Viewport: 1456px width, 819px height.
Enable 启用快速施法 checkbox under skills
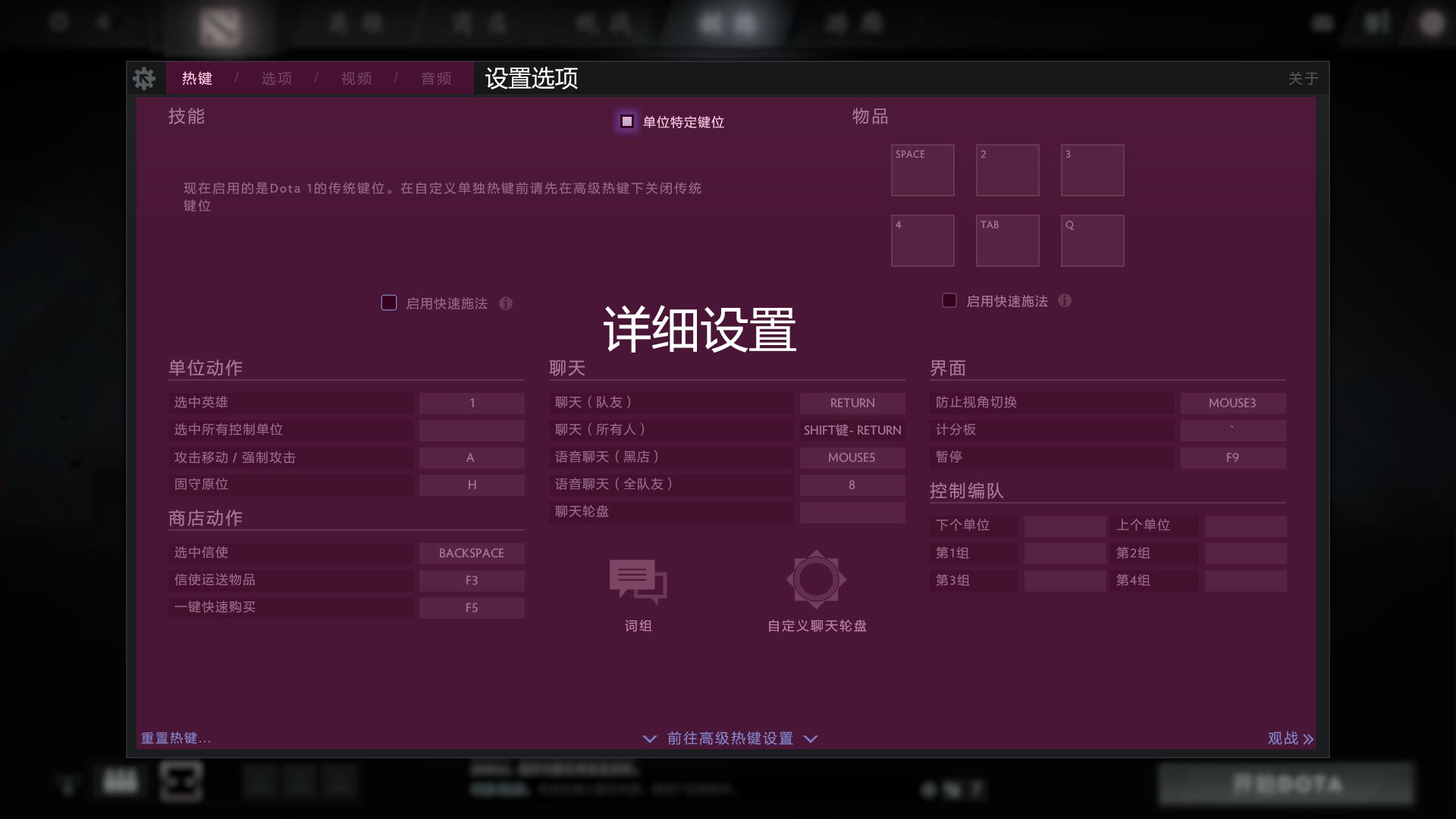click(389, 303)
